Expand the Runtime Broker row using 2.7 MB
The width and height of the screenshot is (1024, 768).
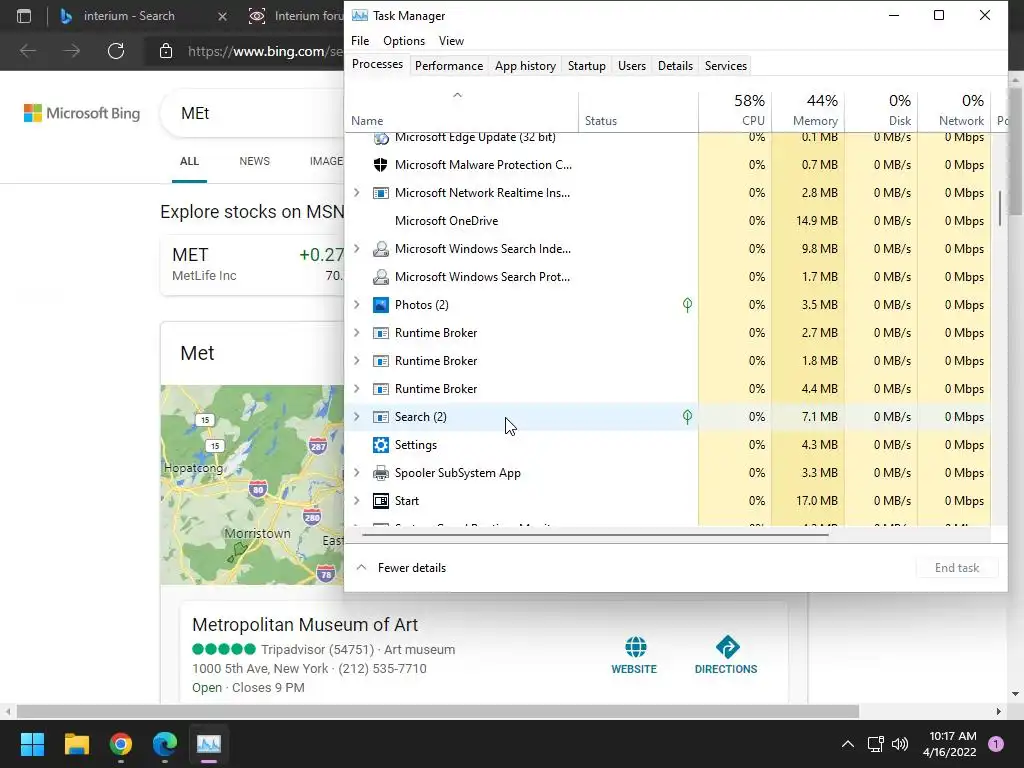[357, 333]
